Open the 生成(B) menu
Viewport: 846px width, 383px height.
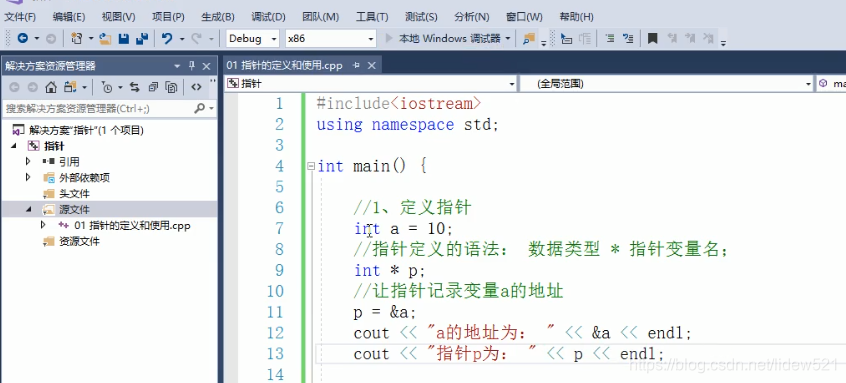(218, 17)
